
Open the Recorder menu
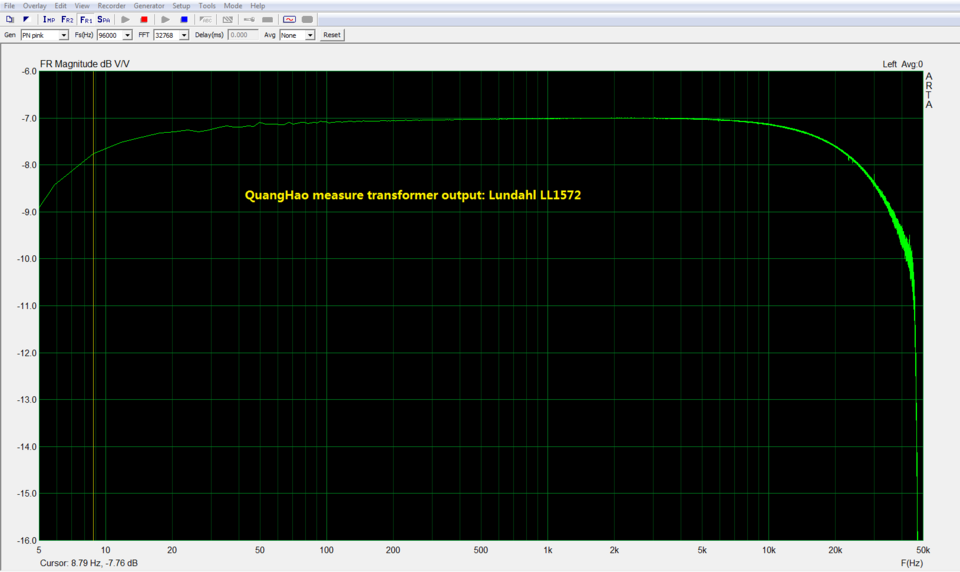[x=111, y=6]
